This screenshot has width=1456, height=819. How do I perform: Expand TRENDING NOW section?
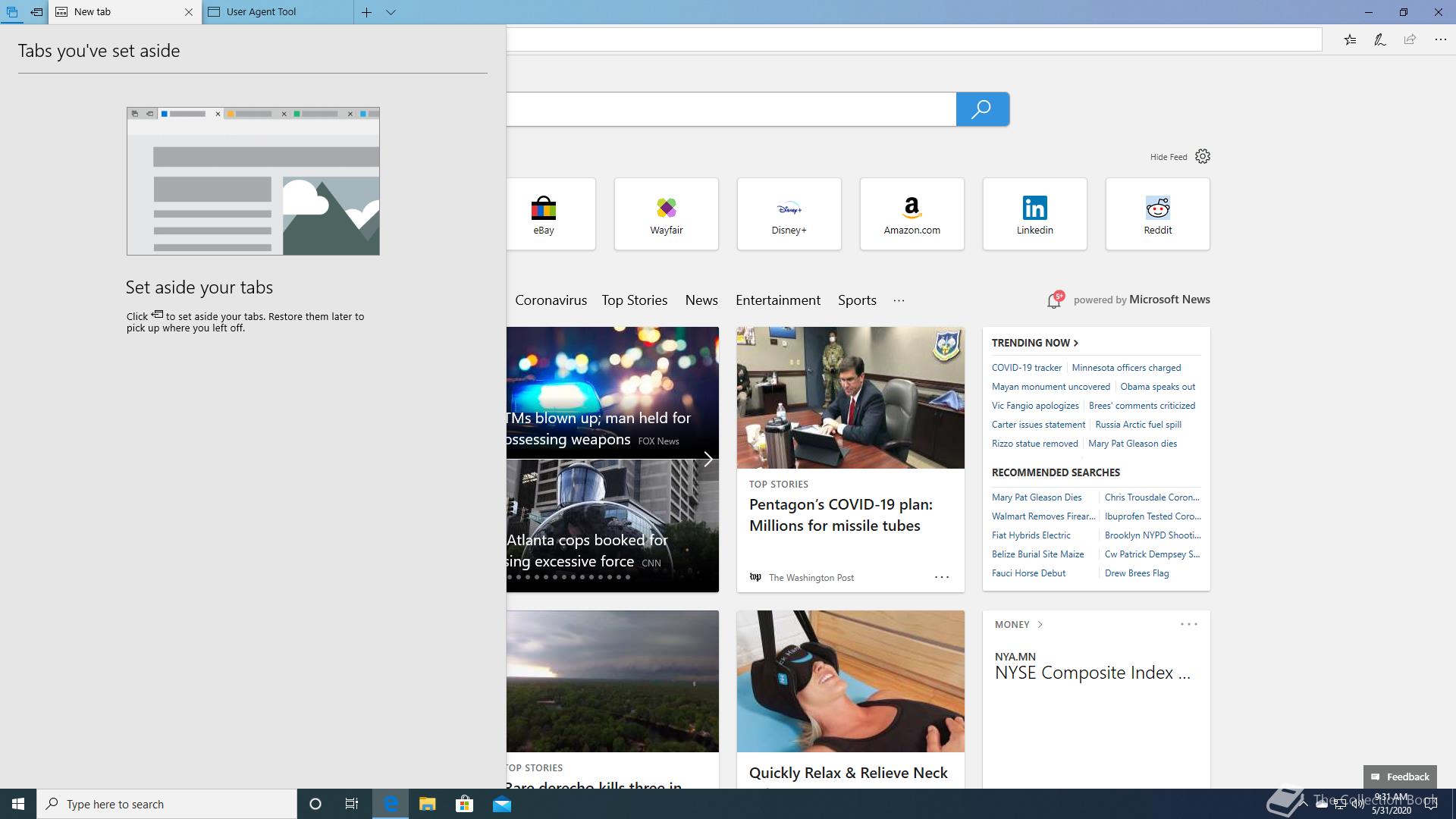[x=1035, y=343]
